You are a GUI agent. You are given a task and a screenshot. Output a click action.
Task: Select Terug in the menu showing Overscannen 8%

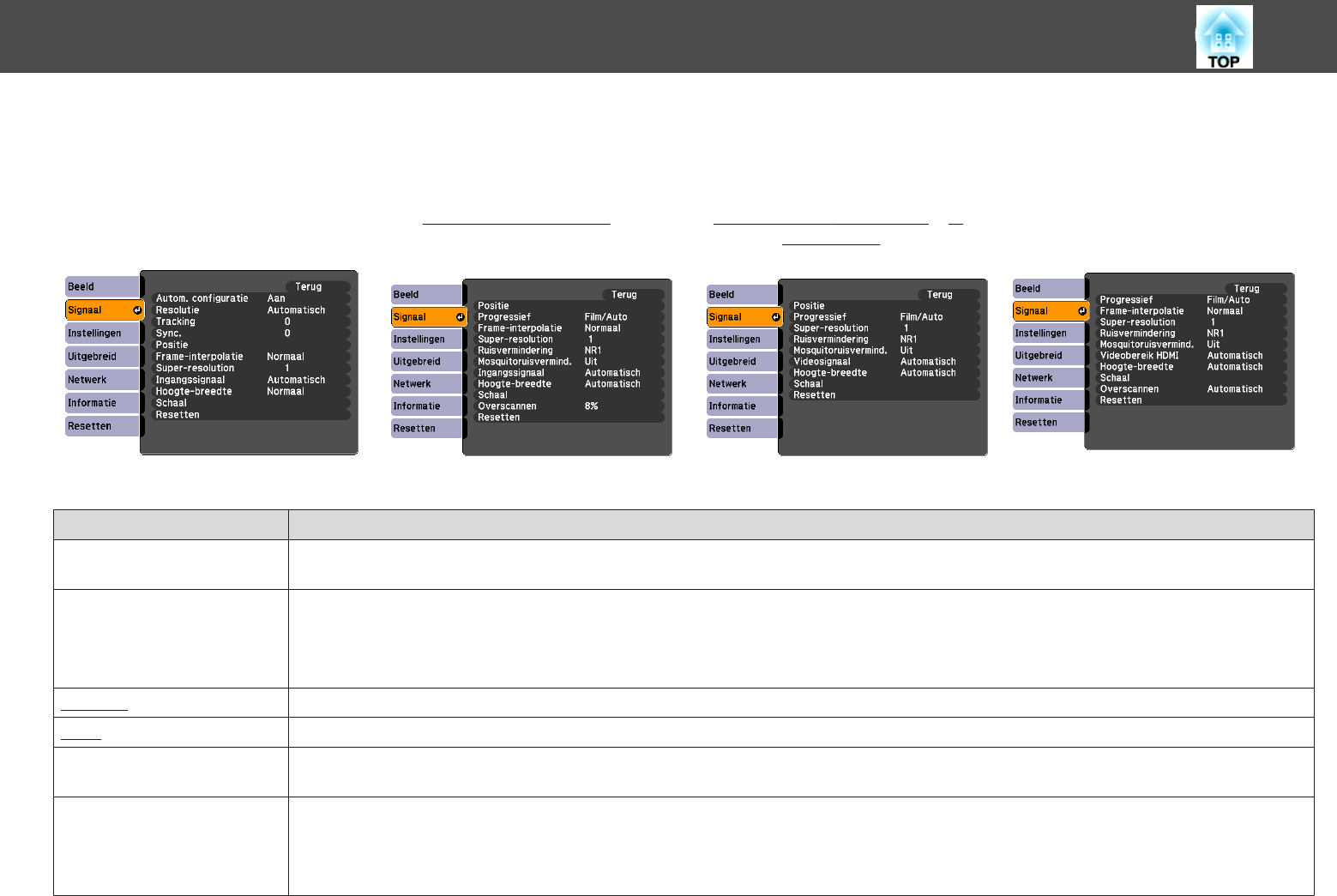click(x=633, y=294)
